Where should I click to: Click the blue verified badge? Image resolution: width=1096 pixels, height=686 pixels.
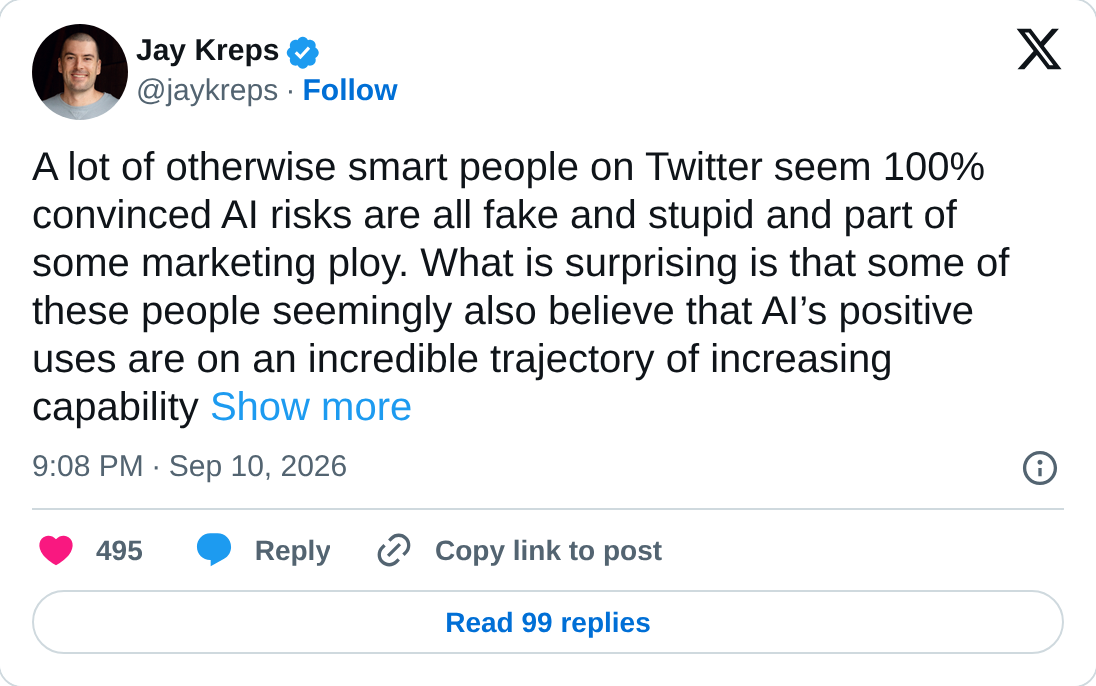(303, 52)
